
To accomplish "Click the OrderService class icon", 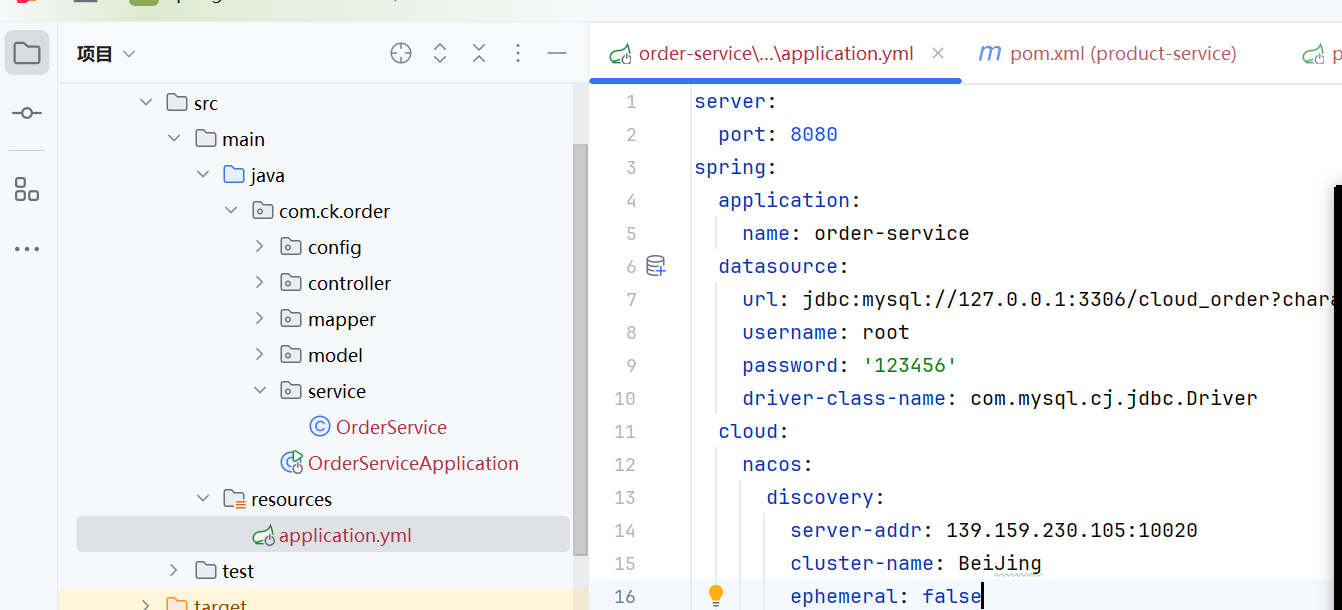I will (320, 427).
